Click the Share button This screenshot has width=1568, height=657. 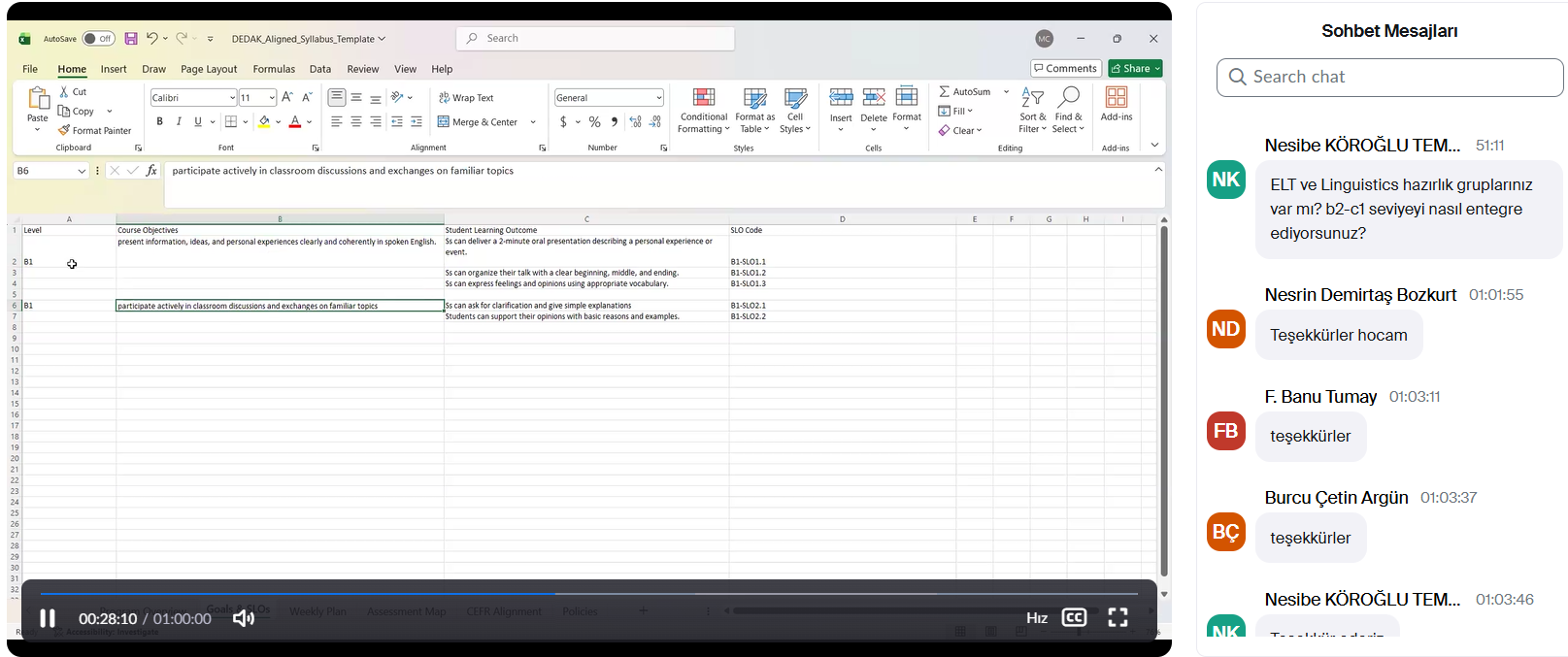click(x=1135, y=69)
